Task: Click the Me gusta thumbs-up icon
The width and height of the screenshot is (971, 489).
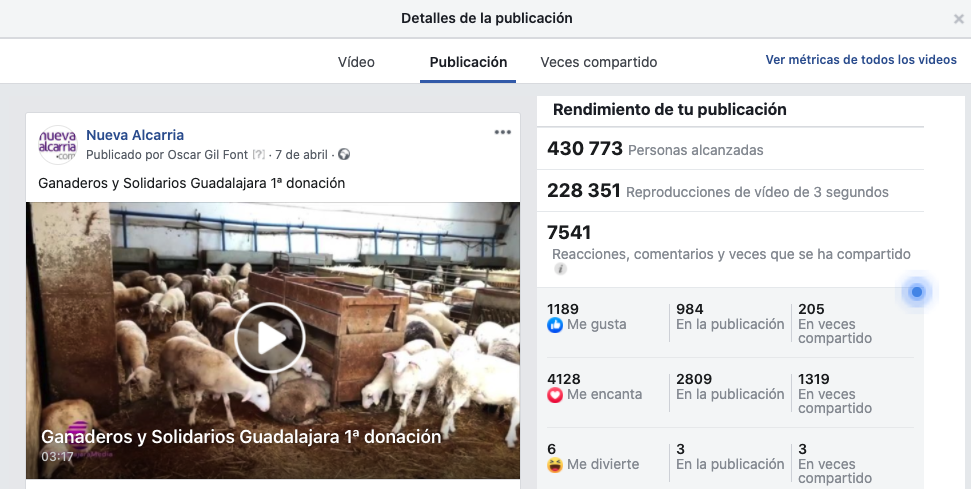Action: point(555,325)
